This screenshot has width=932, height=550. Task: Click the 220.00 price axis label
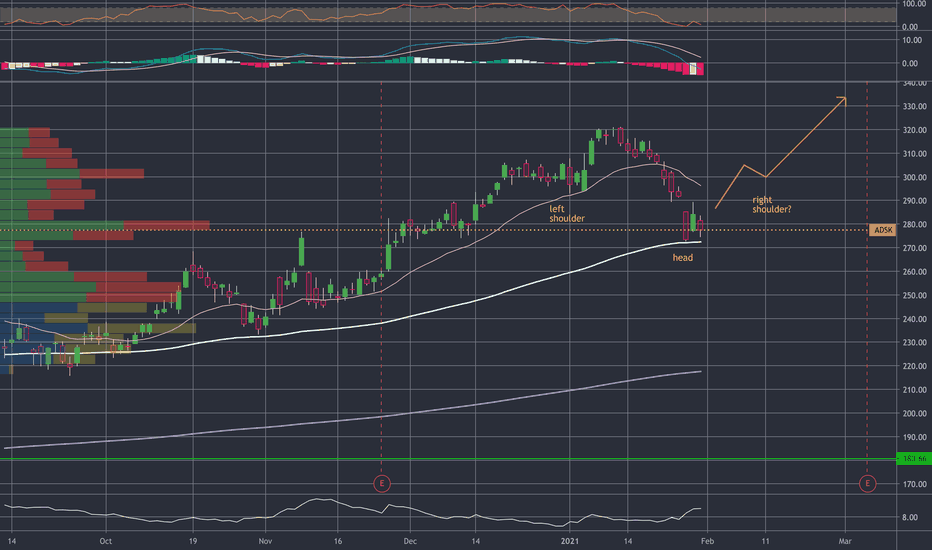(x=914, y=366)
